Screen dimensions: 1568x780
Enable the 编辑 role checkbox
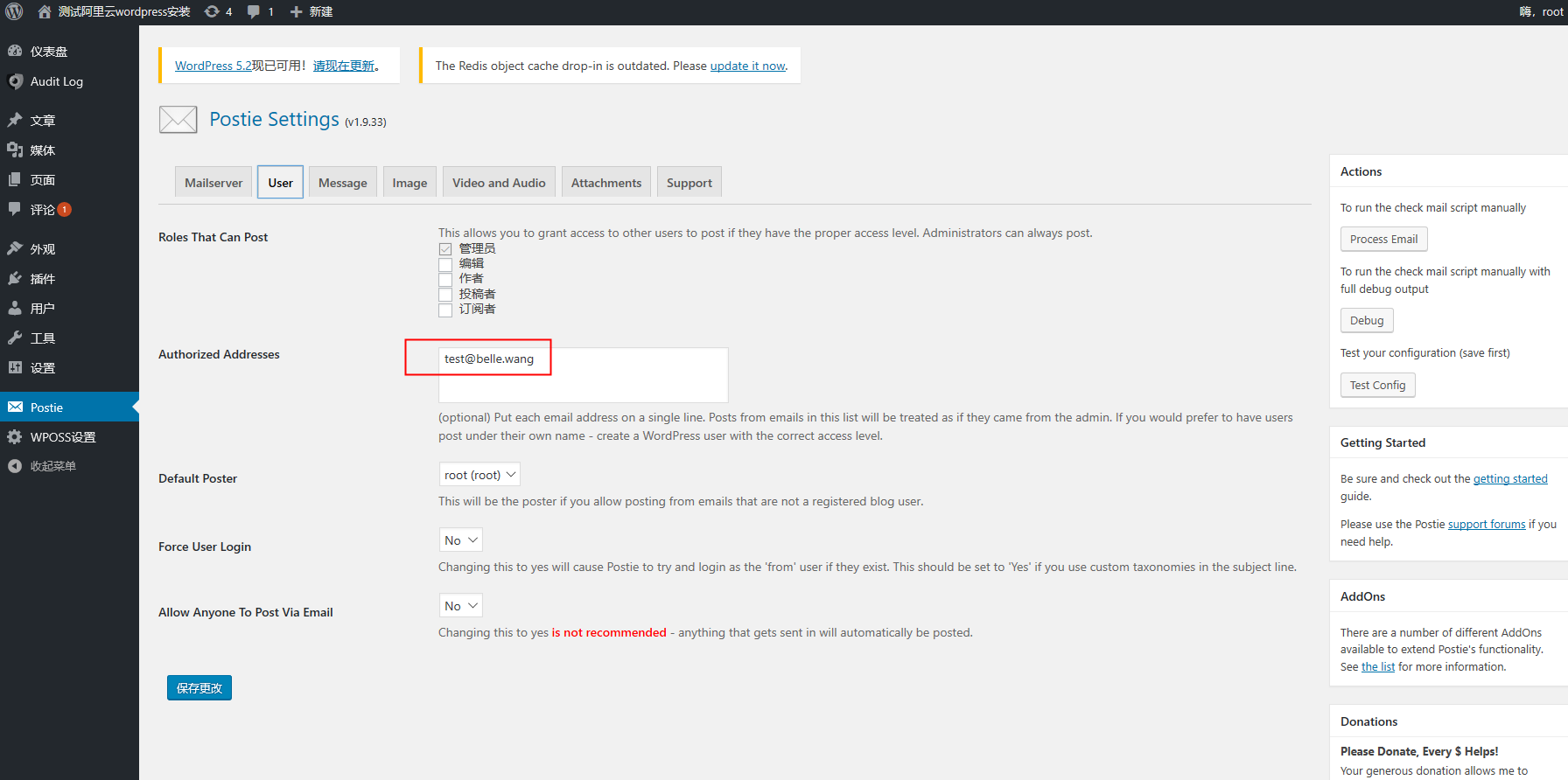pos(445,264)
